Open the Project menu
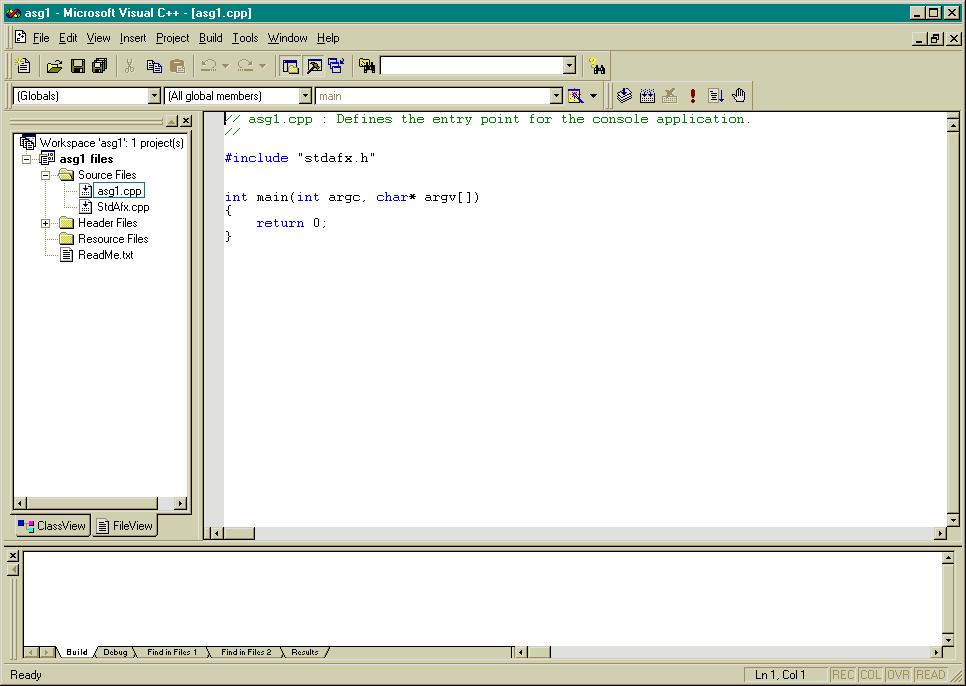This screenshot has width=966, height=686. click(172, 38)
